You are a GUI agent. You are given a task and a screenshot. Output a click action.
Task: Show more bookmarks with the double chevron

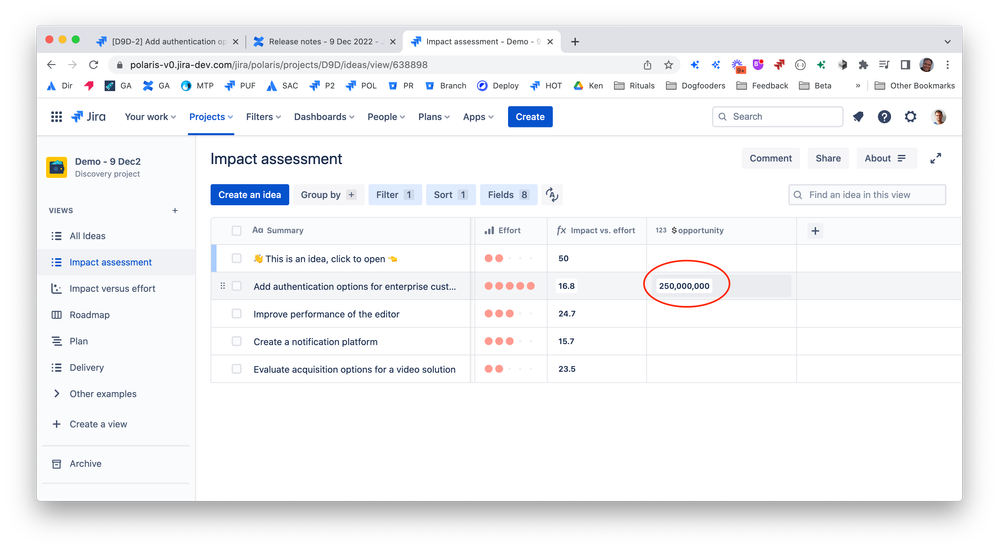coord(858,85)
